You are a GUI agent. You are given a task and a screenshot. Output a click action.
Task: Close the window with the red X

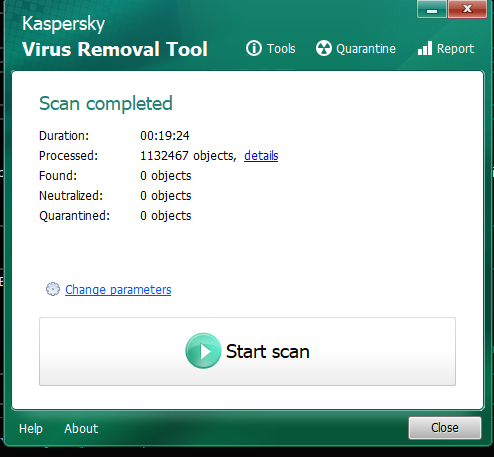click(467, 9)
